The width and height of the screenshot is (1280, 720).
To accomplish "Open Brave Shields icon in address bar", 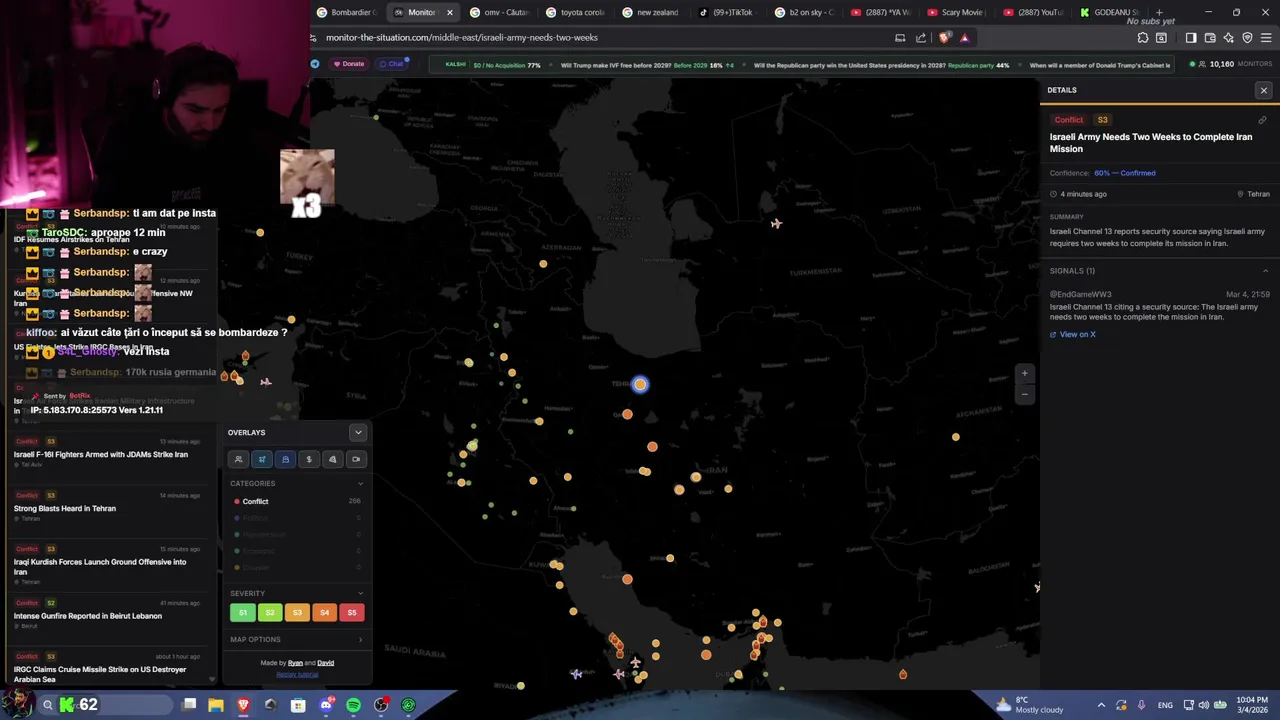I will tap(944, 38).
